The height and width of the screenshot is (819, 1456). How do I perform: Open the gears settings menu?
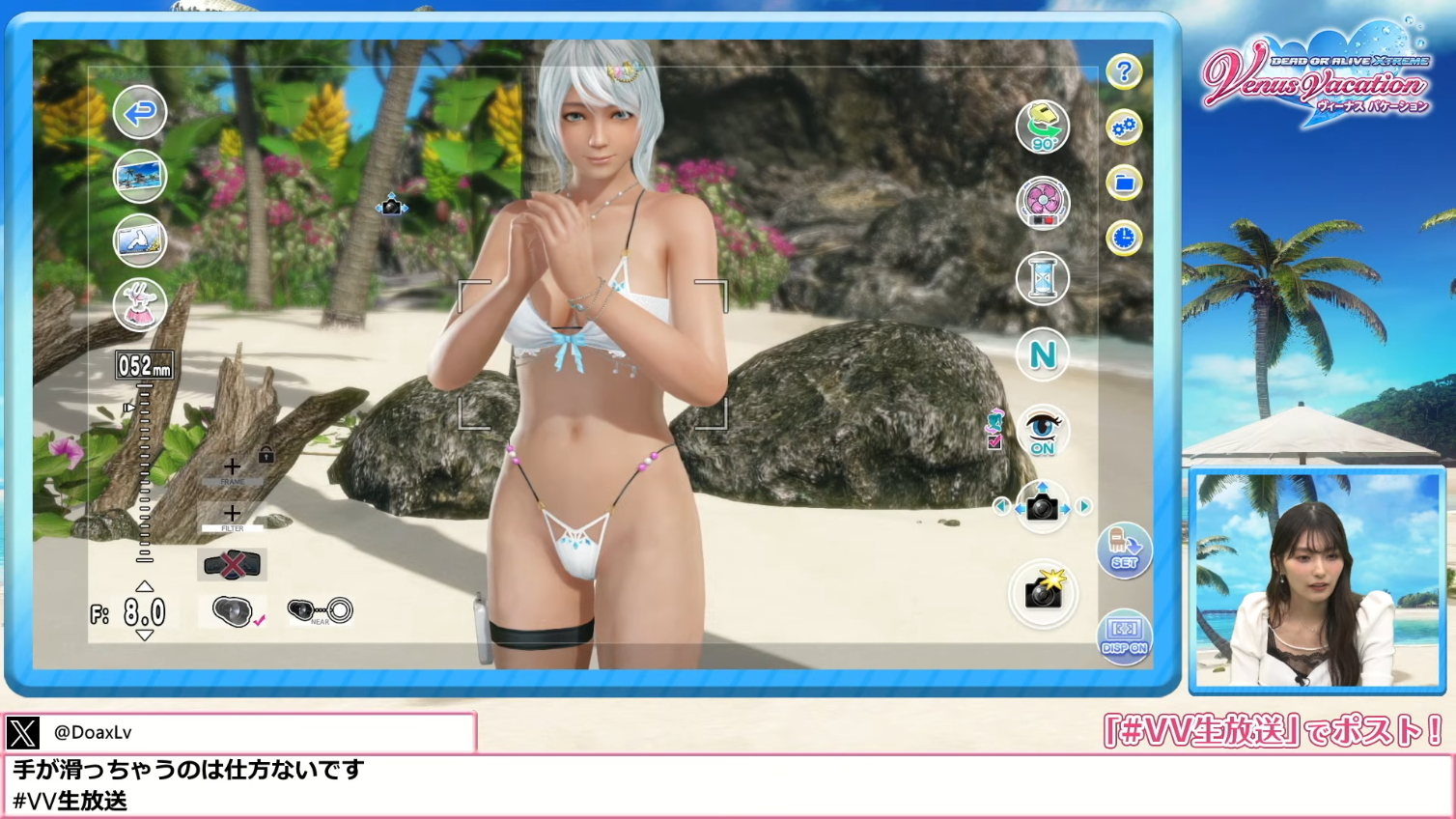tap(1124, 127)
